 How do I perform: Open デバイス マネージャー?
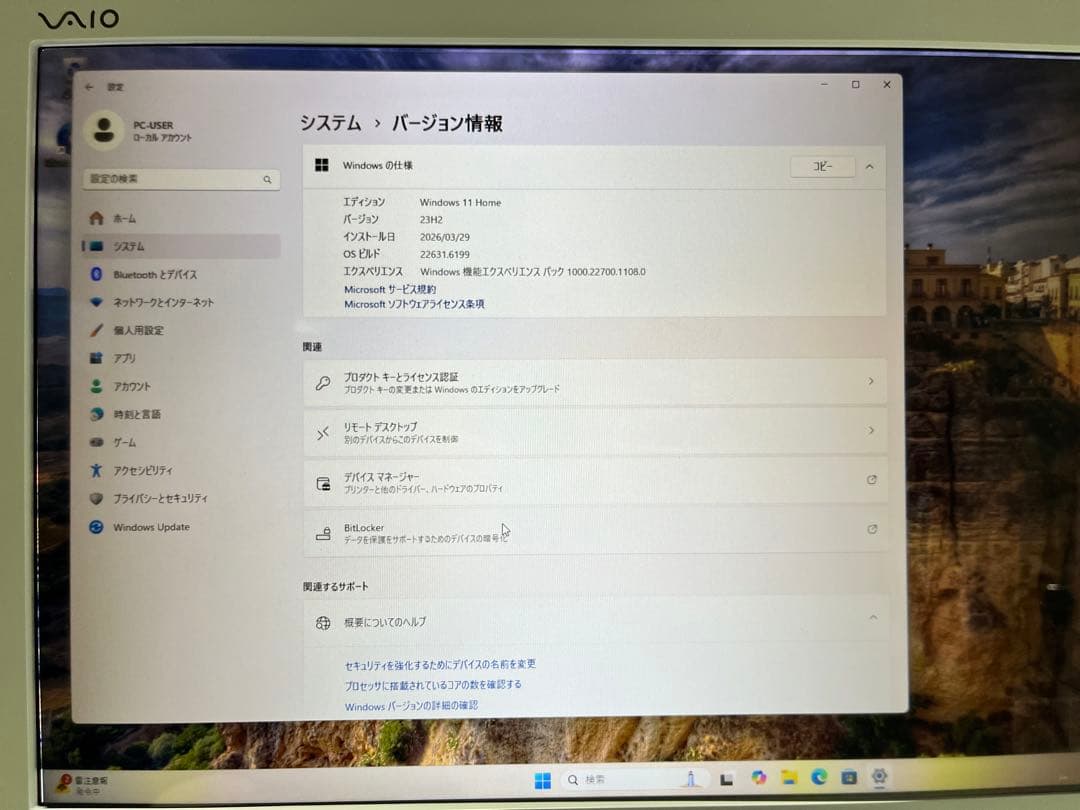594,481
